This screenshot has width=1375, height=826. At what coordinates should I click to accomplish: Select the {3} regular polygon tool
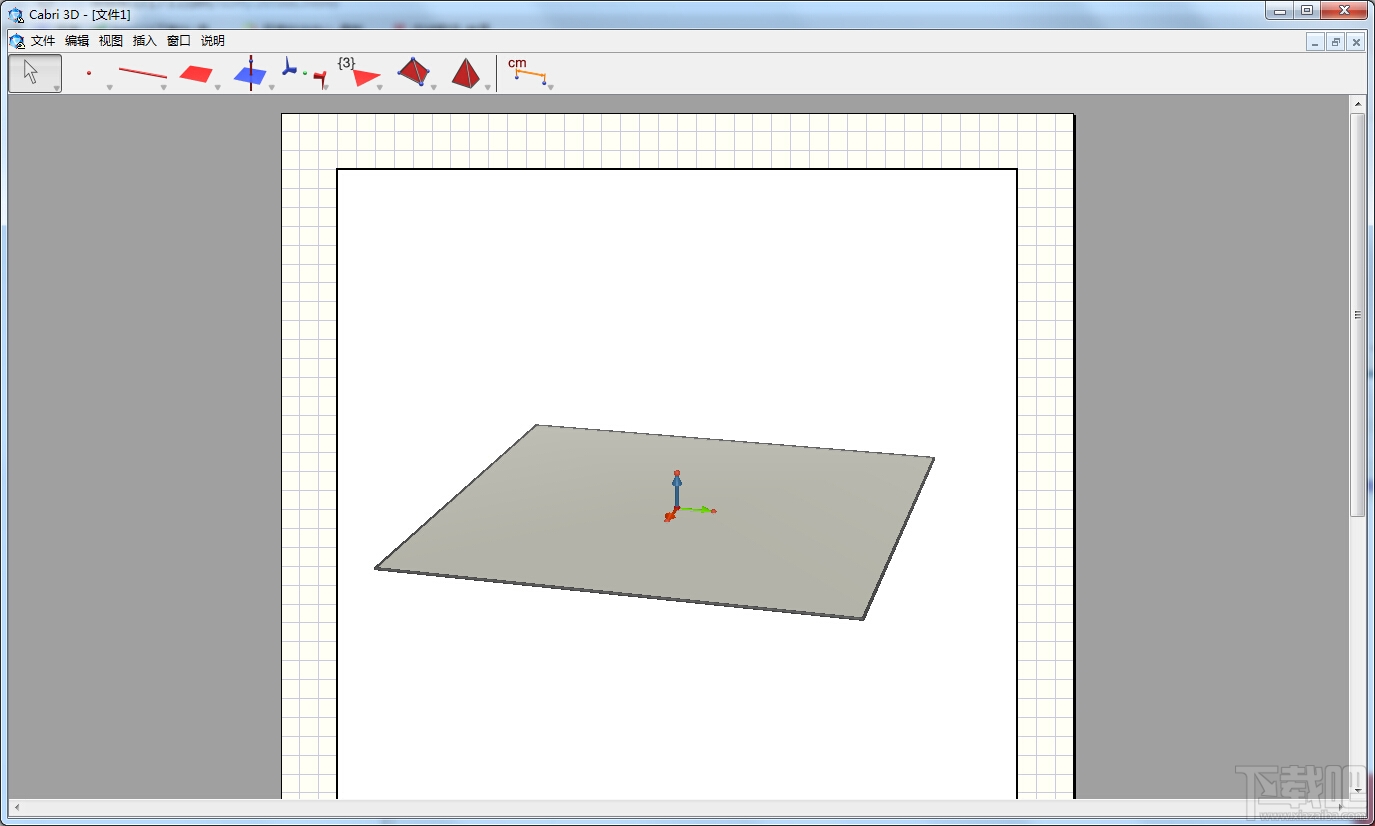coord(359,72)
